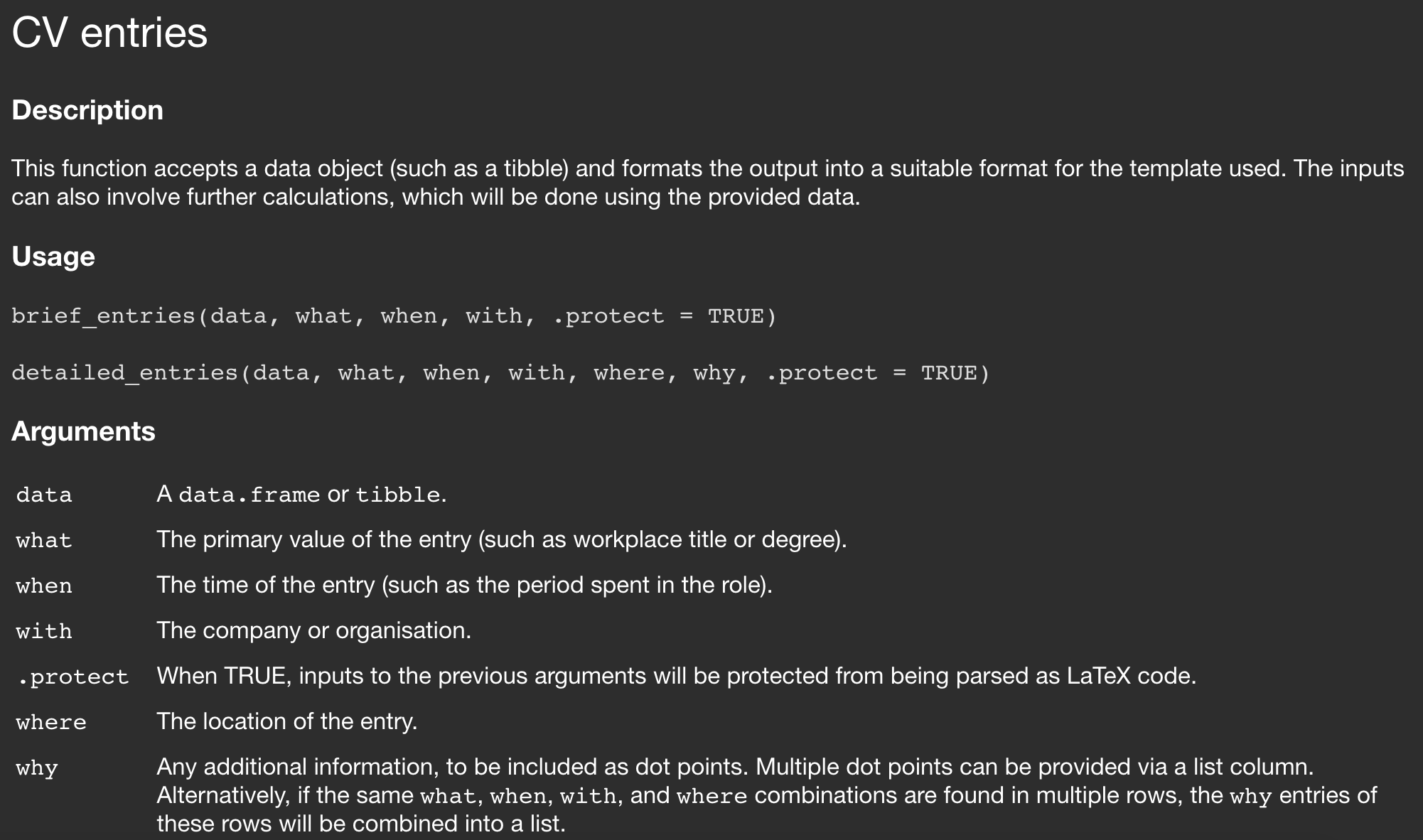Image resolution: width=1423 pixels, height=840 pixels.
Task: Click the "A data.frame or tibble." description
Action: [x=301, y=494]
